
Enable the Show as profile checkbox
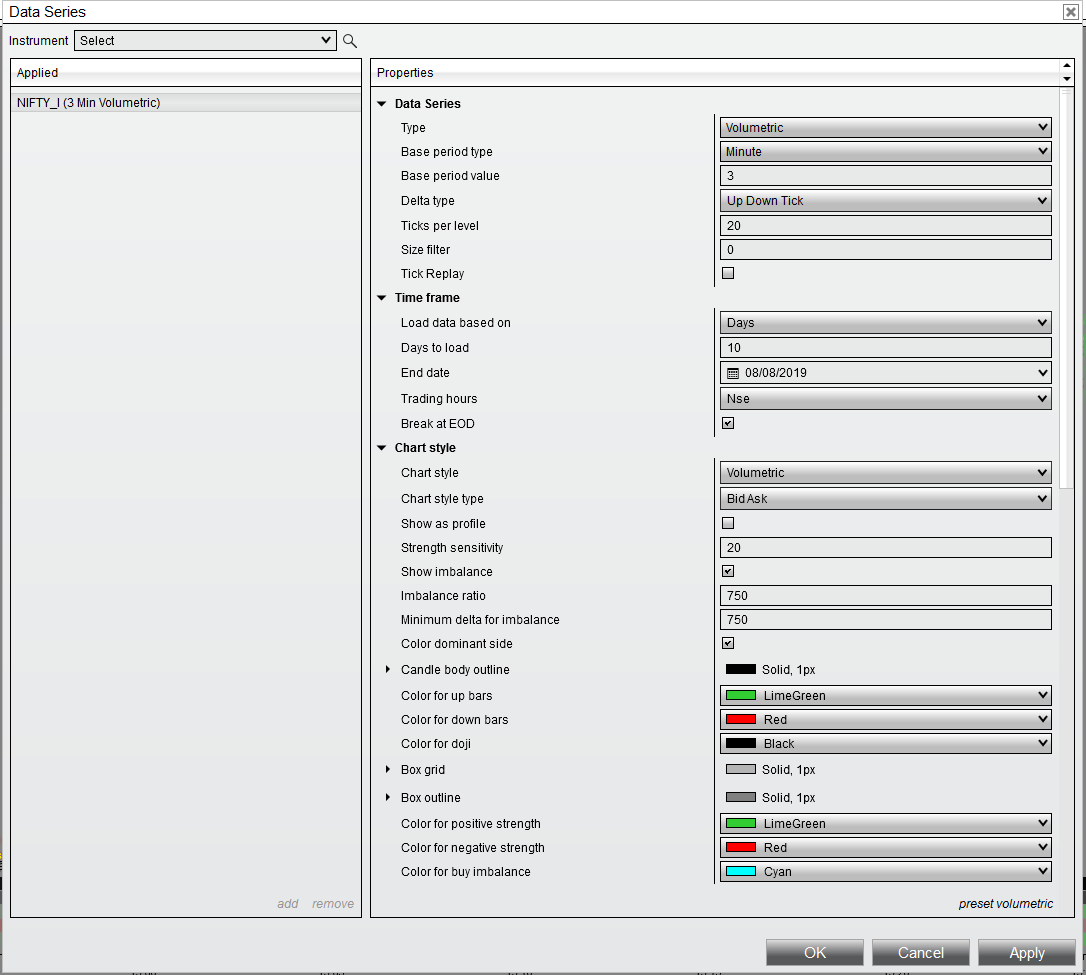tap(728, 523)
